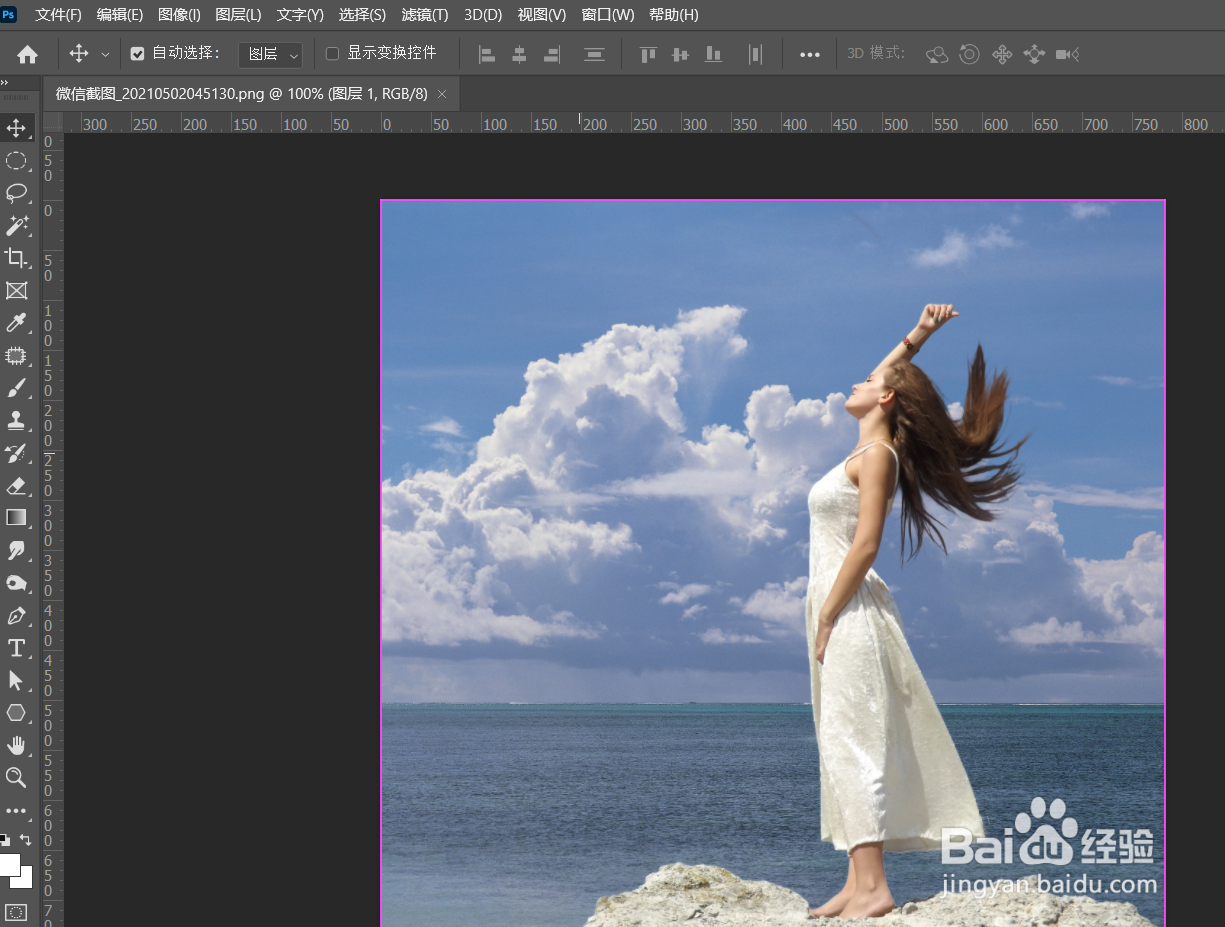The width and height of the screenshot is (1225, 927).
Task: Align bottom edges of layers
Action: coord(713,54)
